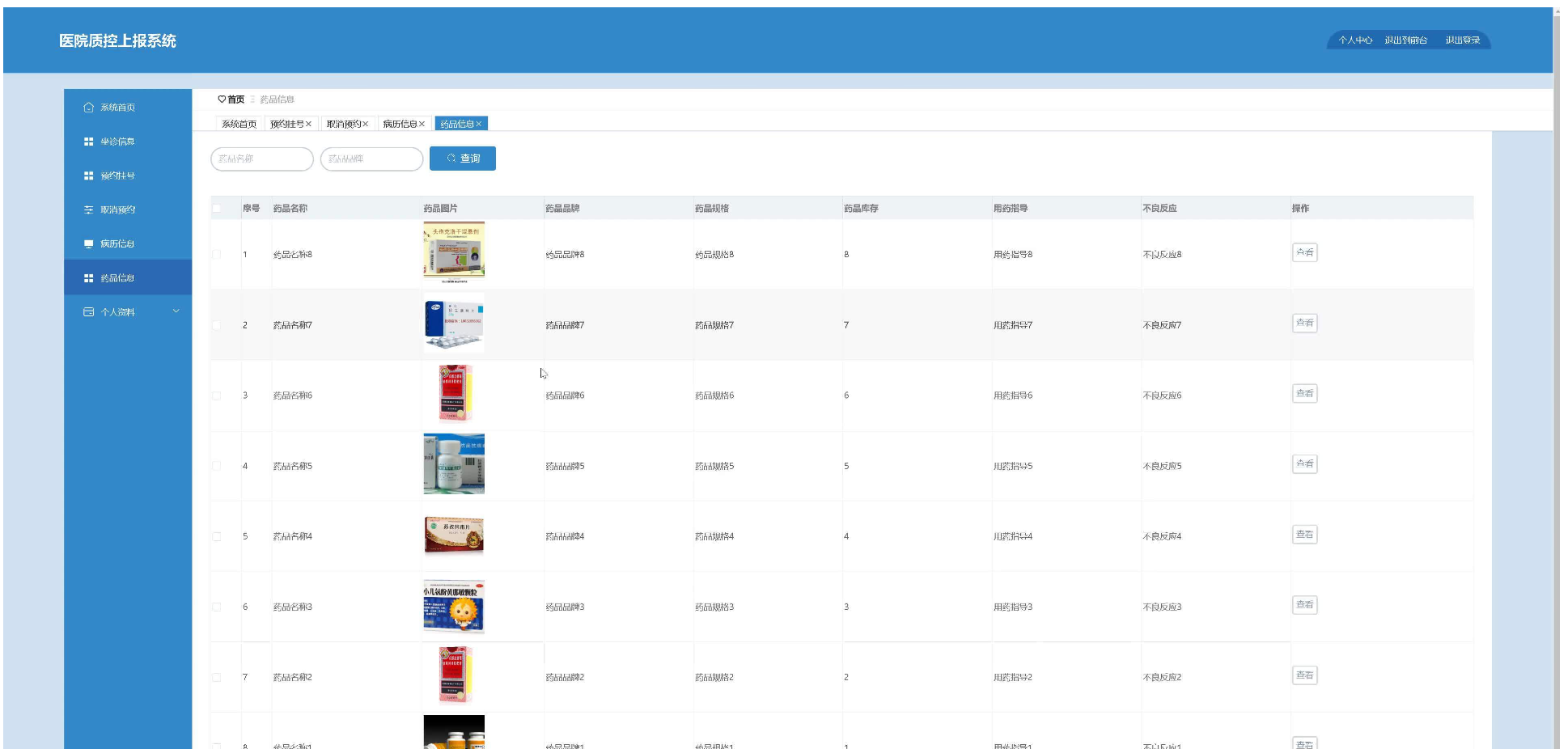1568x749 pixels.
Task: Click 退出到前台 in the header
Action: click(1405, 40)
